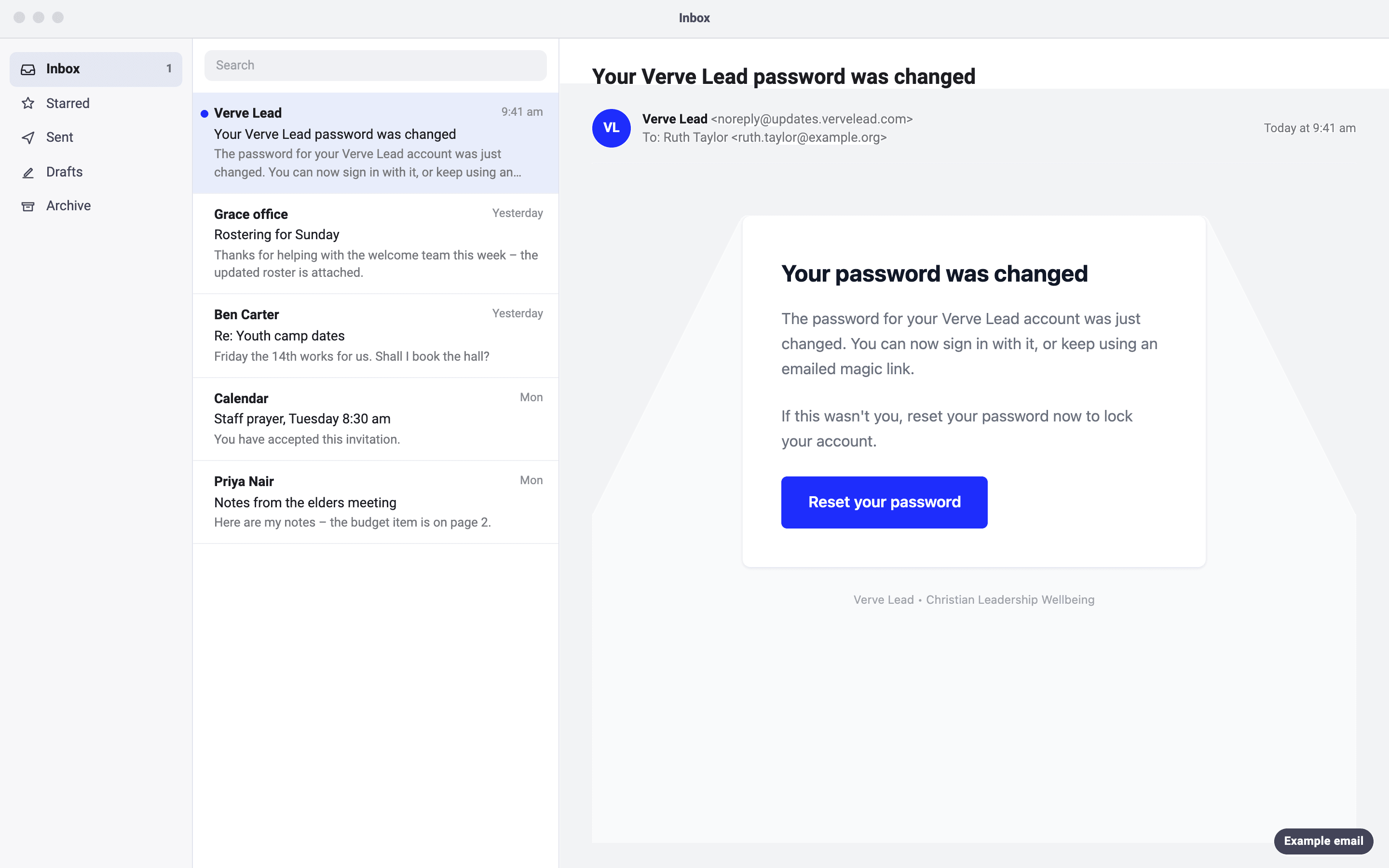
Task: Click the 9:41 am time in message list
Action: point(522,112)
